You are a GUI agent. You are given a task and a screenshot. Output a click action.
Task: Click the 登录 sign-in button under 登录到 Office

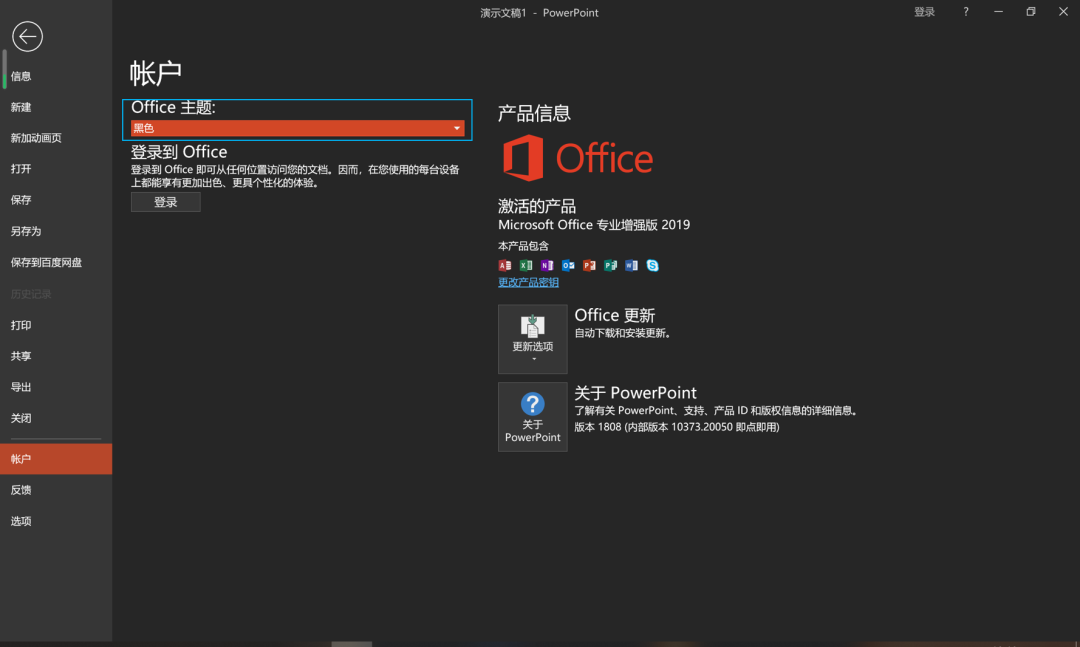pos(165,202)
